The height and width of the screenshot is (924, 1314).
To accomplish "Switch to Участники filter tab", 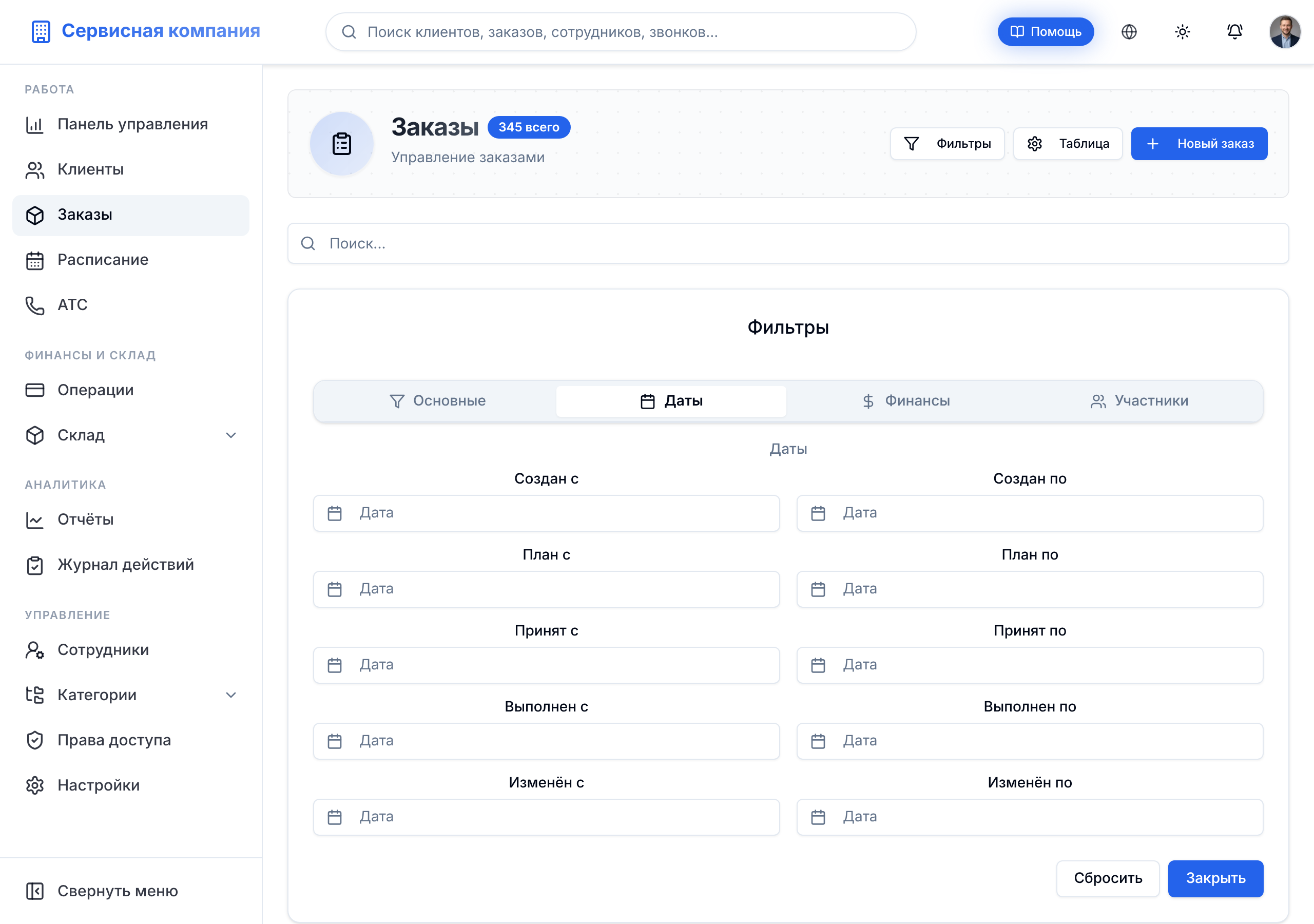I will tap(1140, 401).
